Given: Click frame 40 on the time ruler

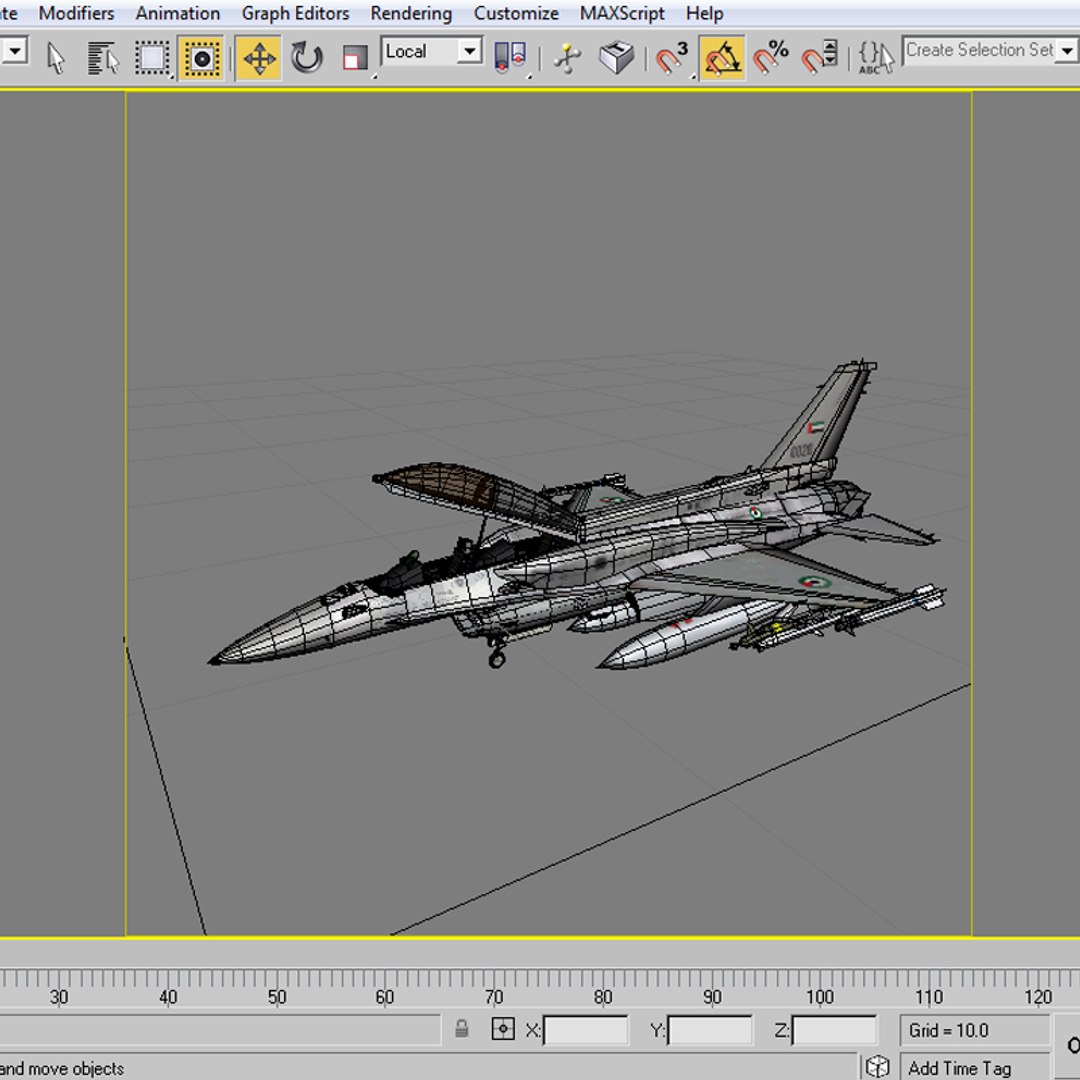Looking at the screenshot, I should (x=168, y=997).
